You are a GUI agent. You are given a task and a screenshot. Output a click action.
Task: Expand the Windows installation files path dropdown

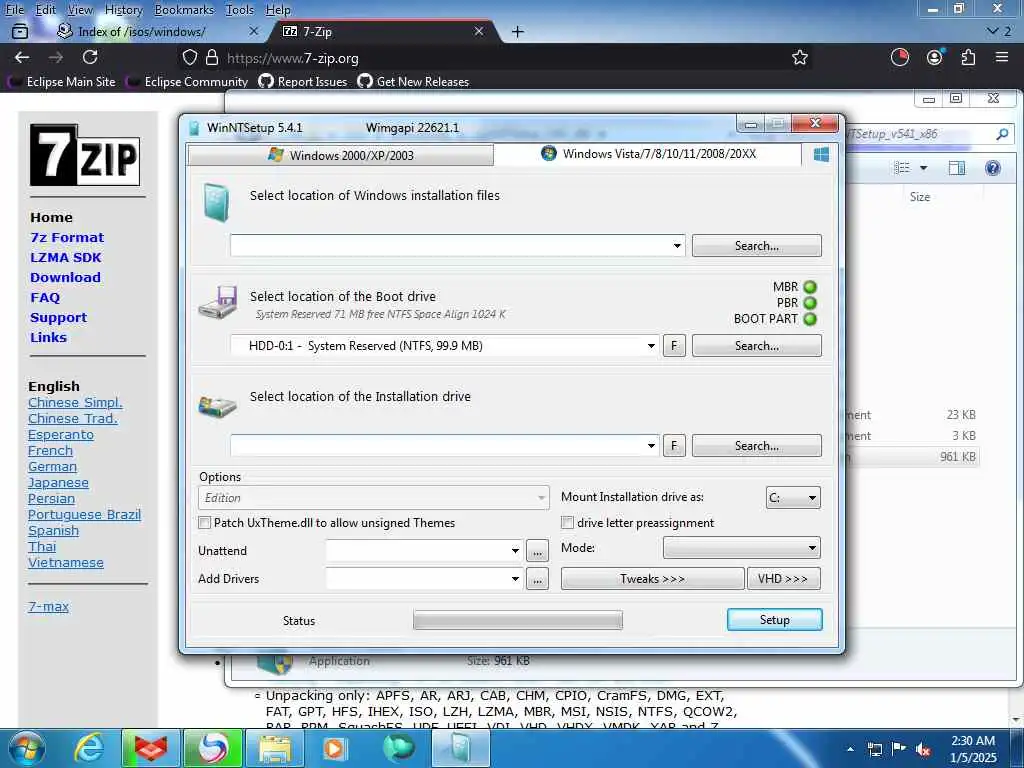tap(677, 246)
